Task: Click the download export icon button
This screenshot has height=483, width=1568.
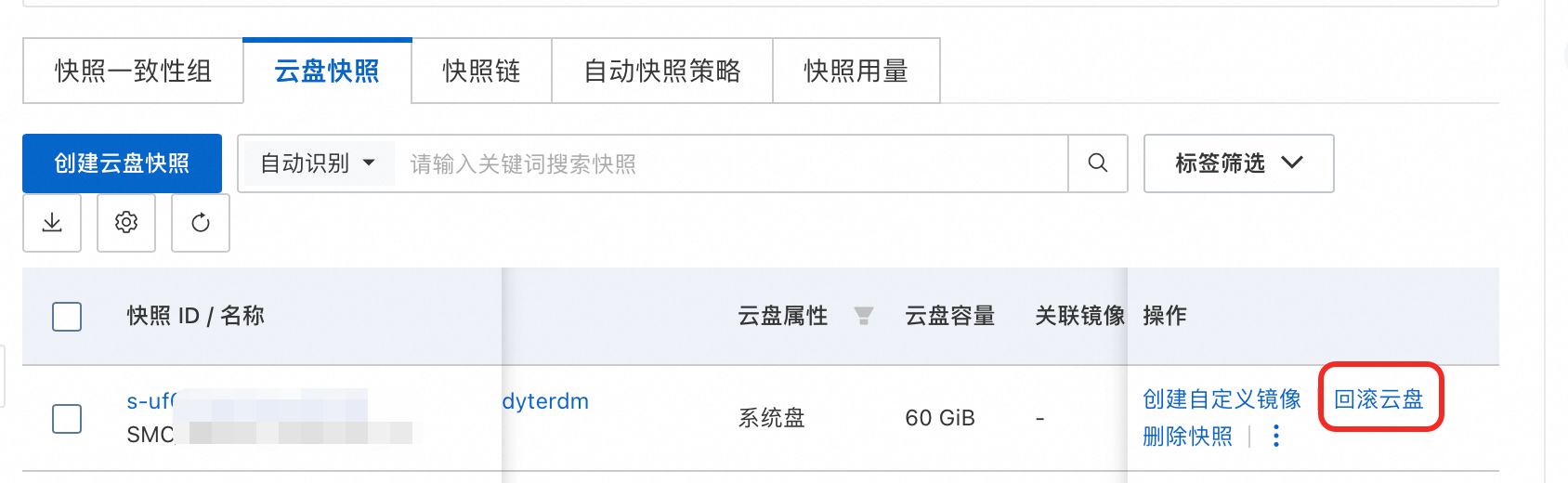Action: [52, 223]
